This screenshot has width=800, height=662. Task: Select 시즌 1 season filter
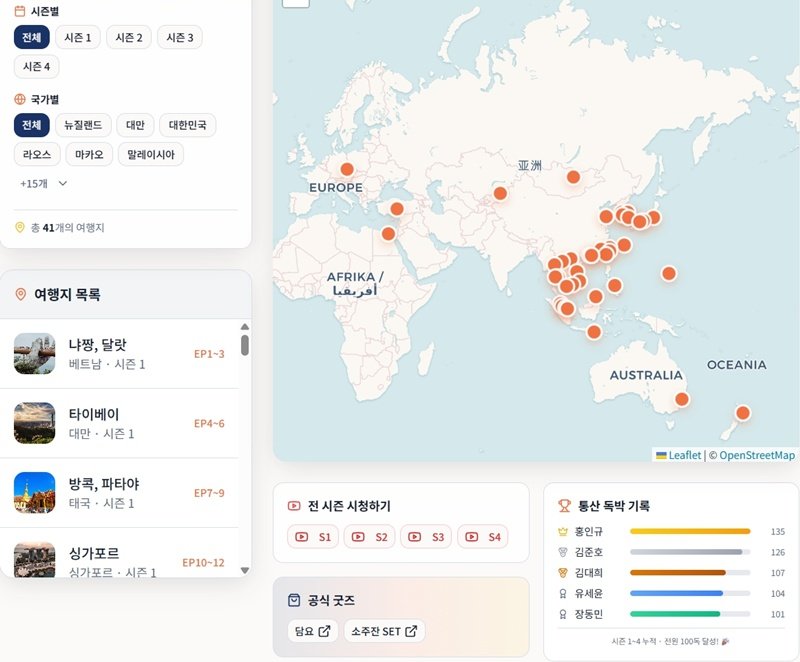77,38
